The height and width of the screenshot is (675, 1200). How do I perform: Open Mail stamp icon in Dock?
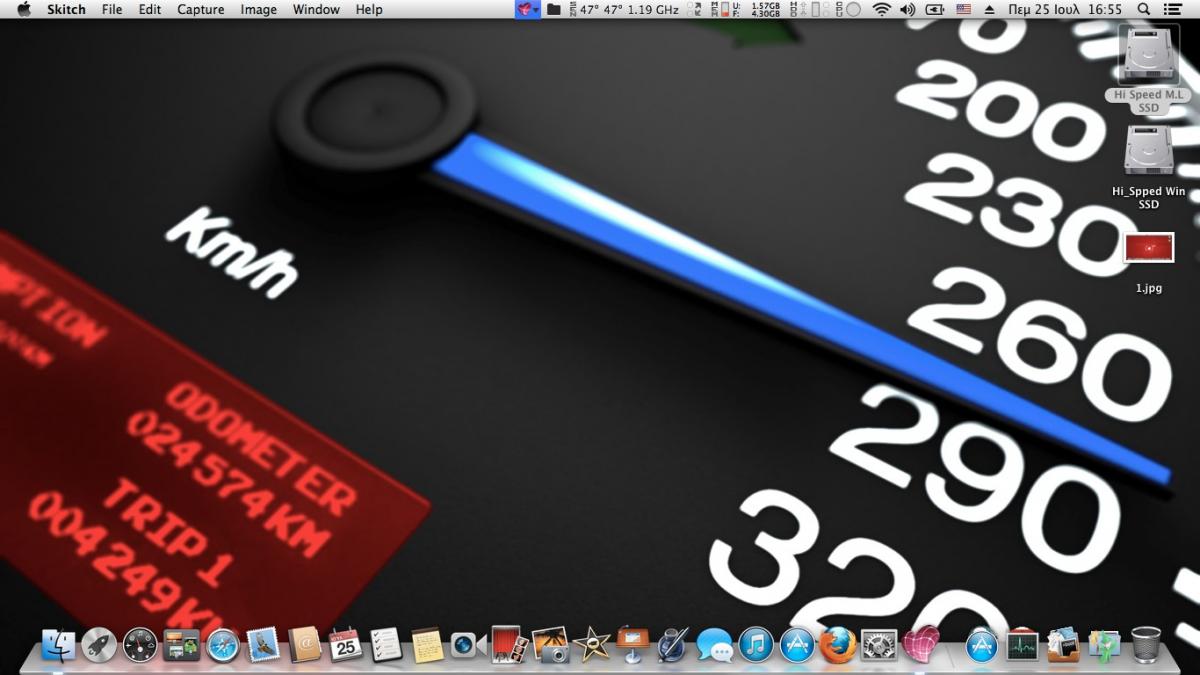coord(263,645)
